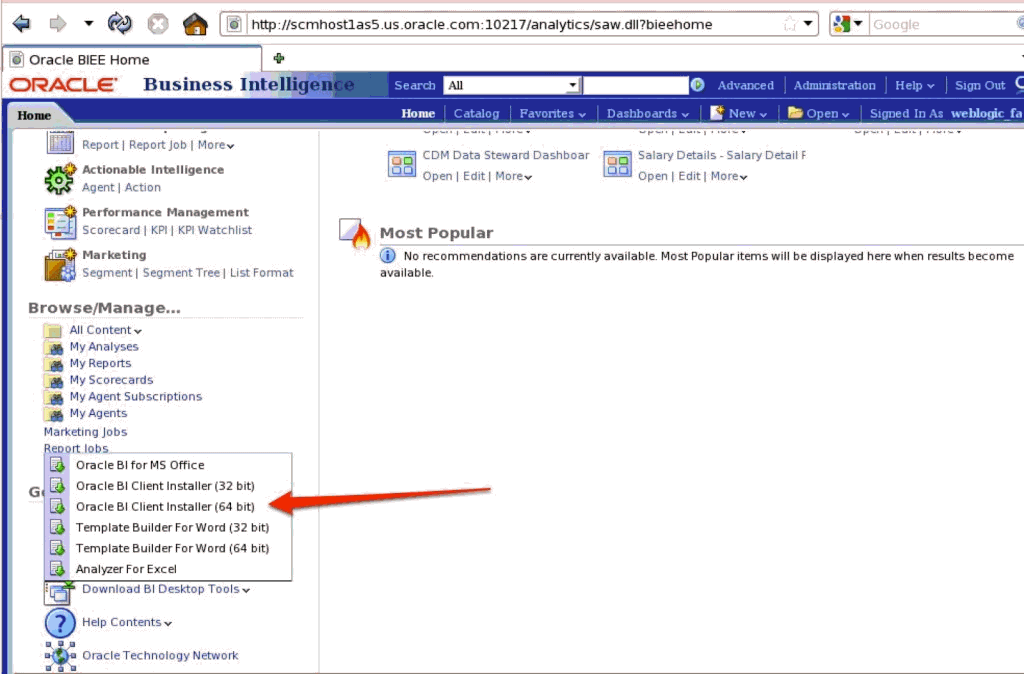The image size is (1024, 674).
Task: Open history dropdown arrow beside forward button
Action: pyautogui.click(x=89, y=24)
